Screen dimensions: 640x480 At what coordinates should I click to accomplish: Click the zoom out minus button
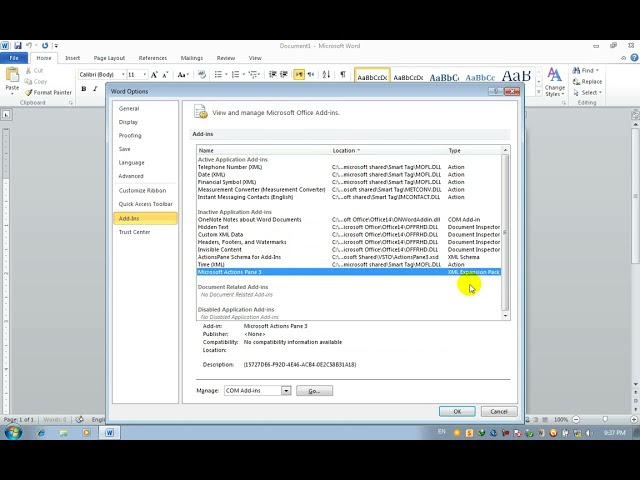tap(576, 419)
